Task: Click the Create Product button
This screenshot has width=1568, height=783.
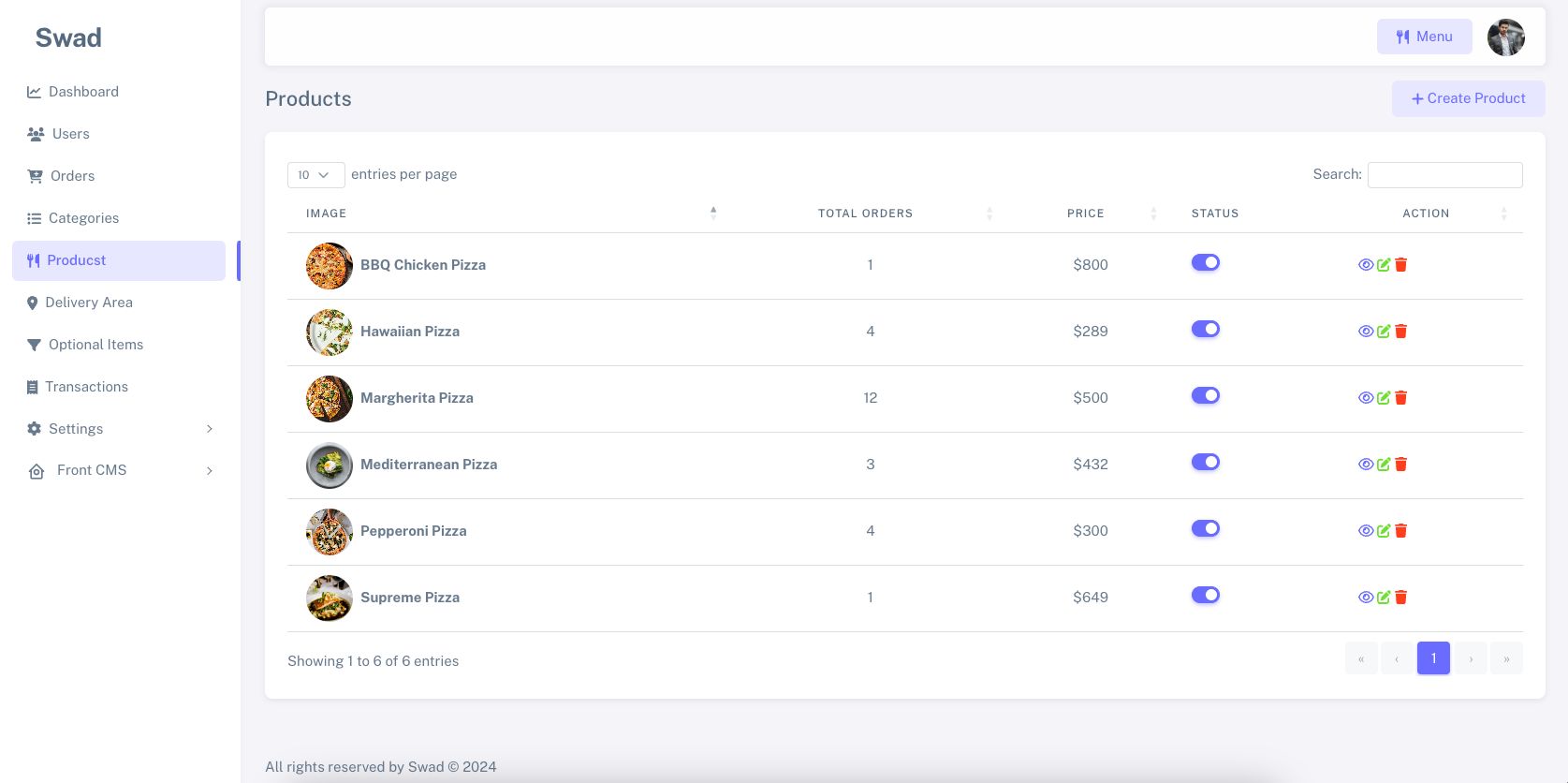Action: 1468,98
